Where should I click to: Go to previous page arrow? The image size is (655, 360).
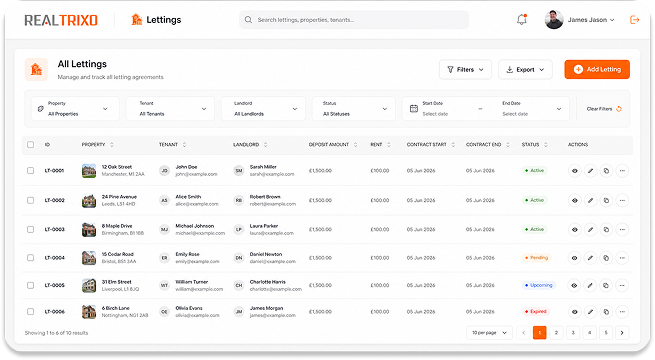click(x=523, y=333)
